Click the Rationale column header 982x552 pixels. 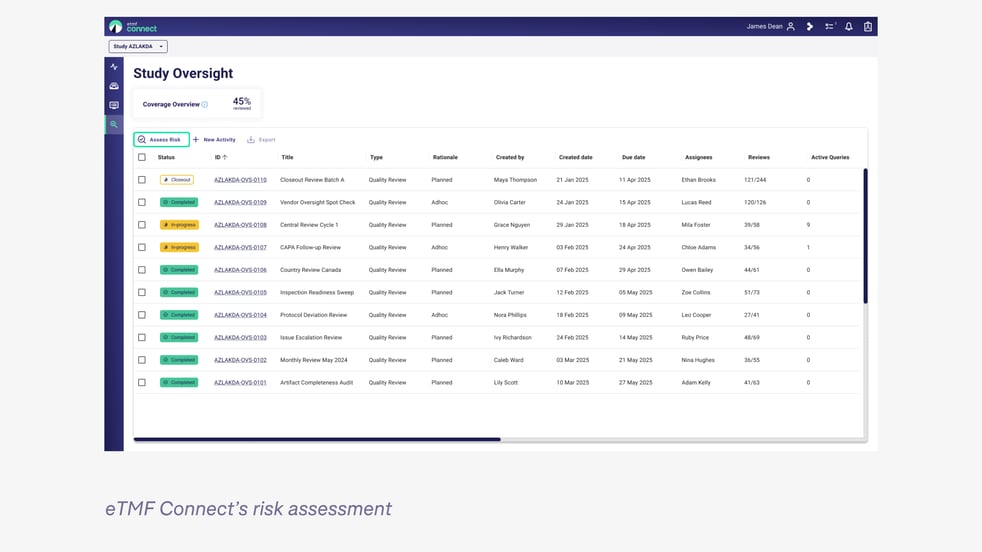(445, 157)
